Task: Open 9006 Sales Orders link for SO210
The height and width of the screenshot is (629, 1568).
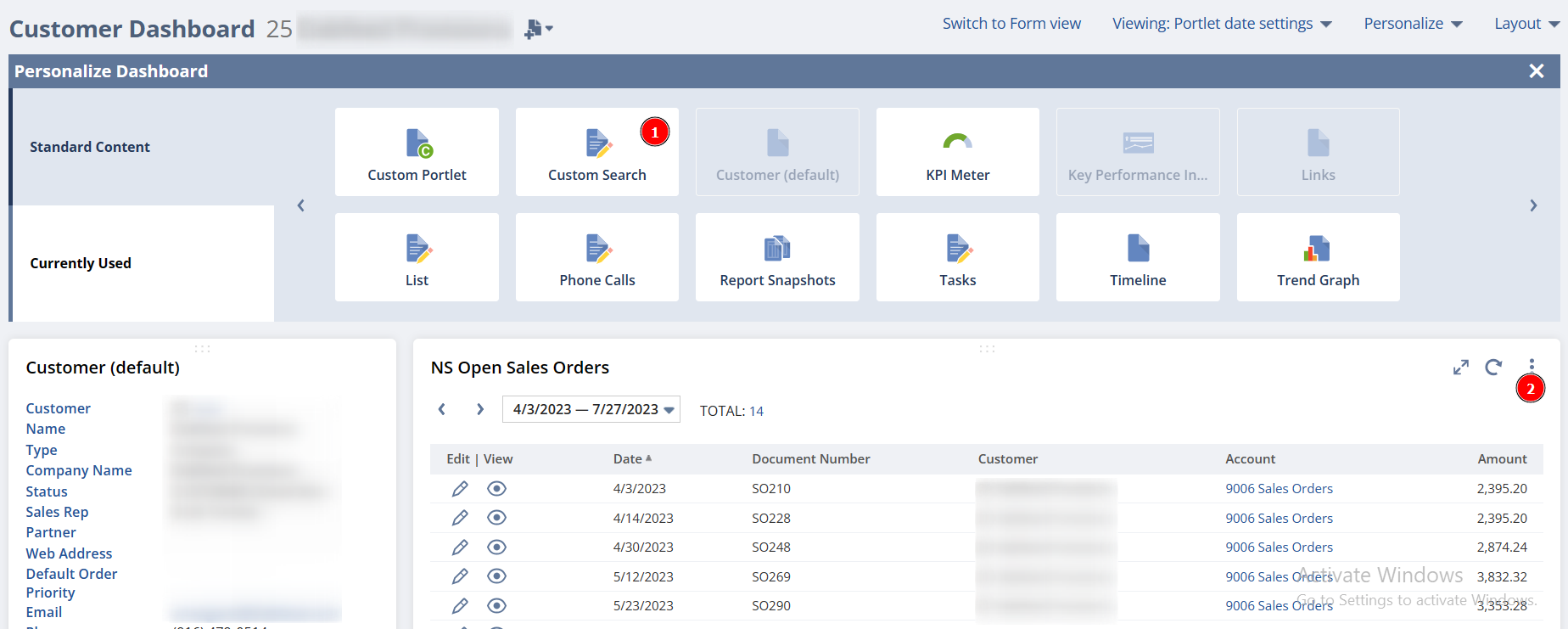Action: click(1279, 488)
